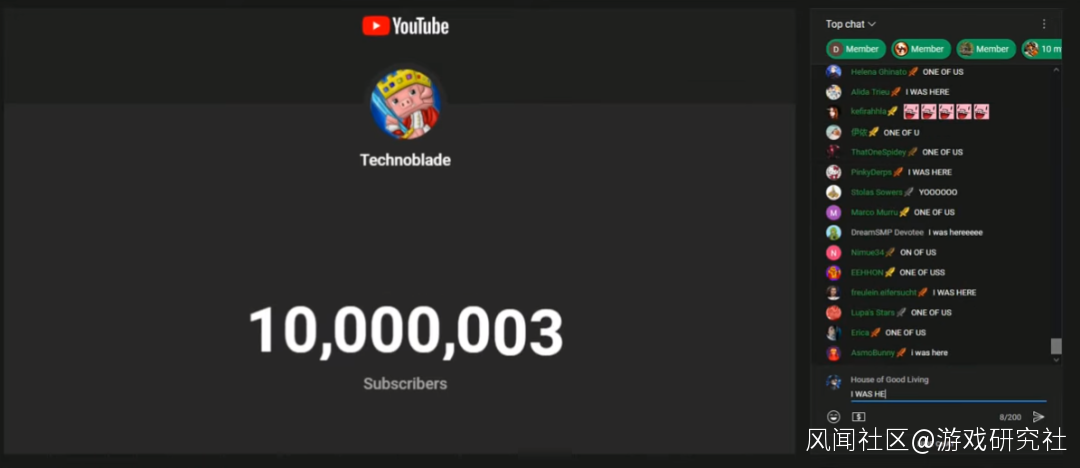Click the chat scrollbar thumb
Image resolution: width=1080 pixels, height=468 pixels.
(1056, 346)
